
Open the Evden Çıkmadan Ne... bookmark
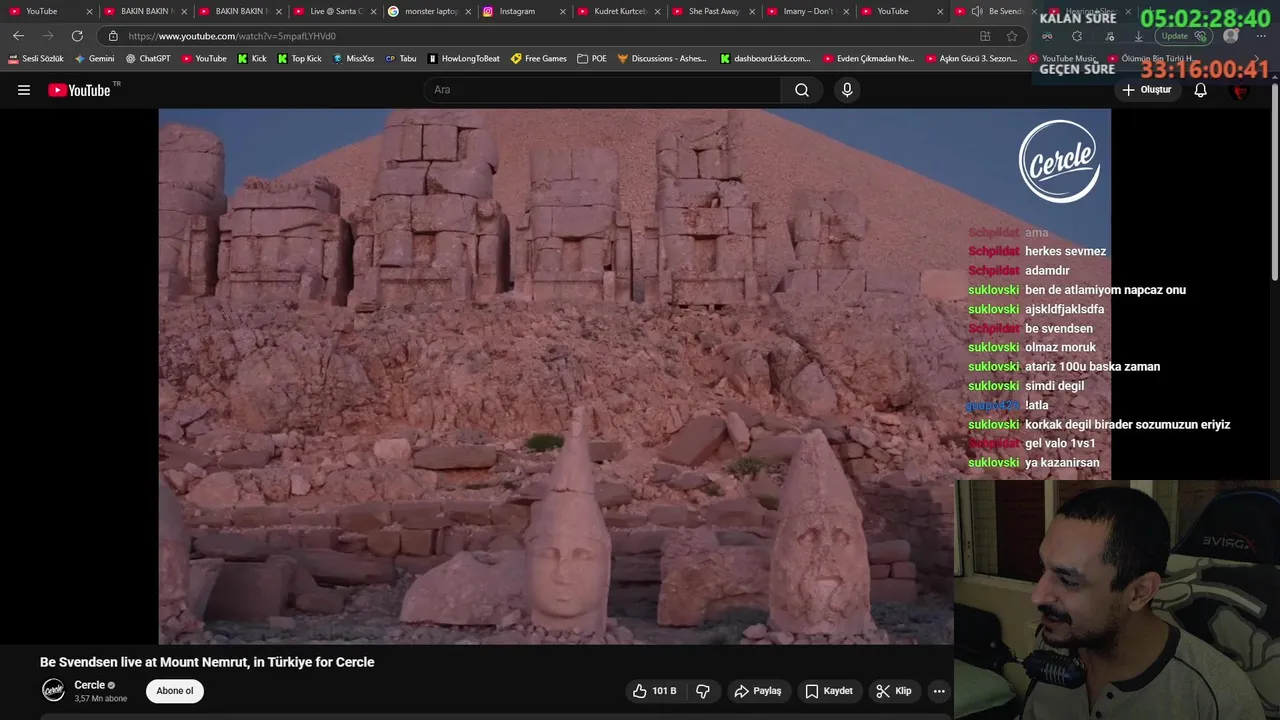pyautogui.click(x=868, y=59)
